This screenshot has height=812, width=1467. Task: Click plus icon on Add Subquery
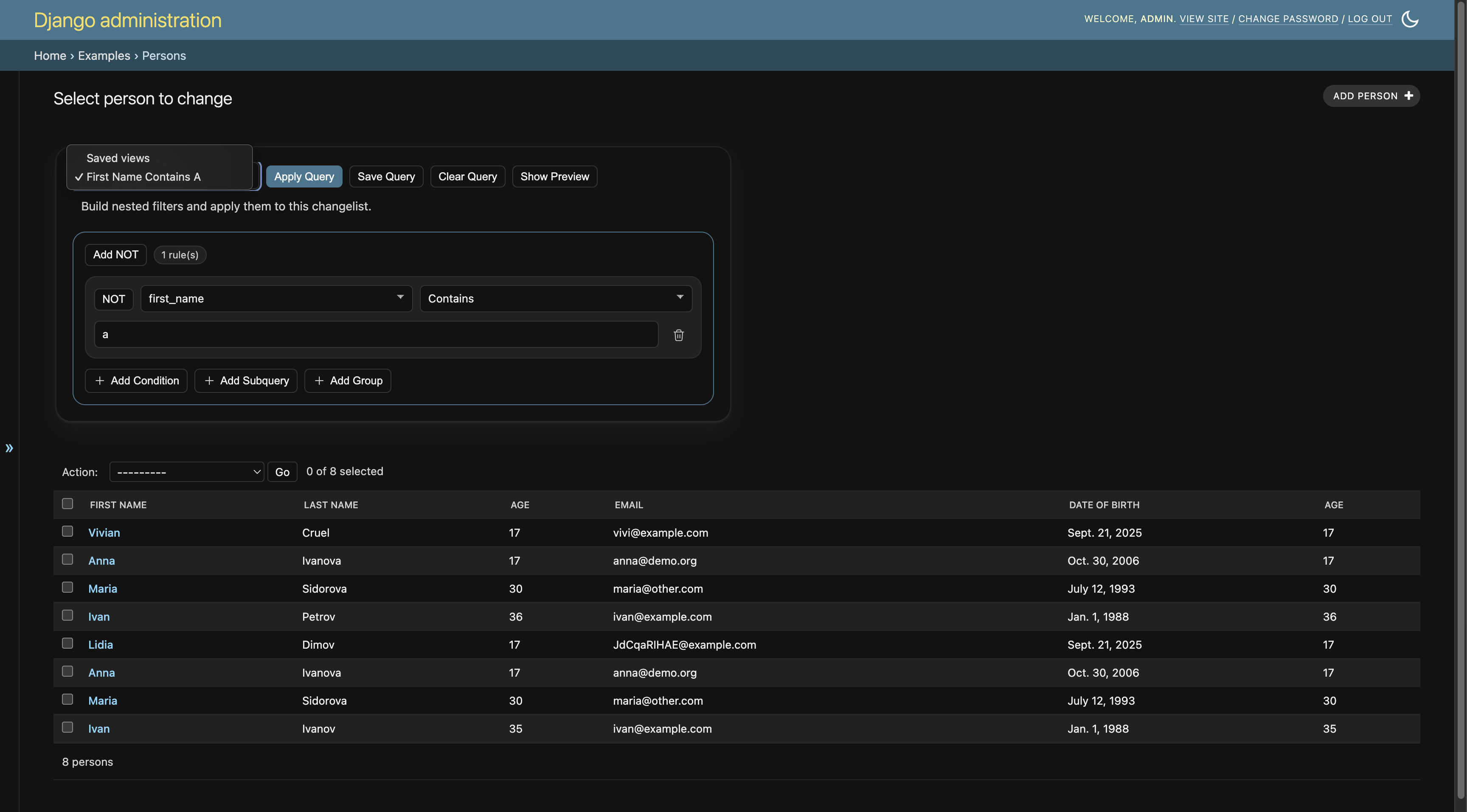209,381
